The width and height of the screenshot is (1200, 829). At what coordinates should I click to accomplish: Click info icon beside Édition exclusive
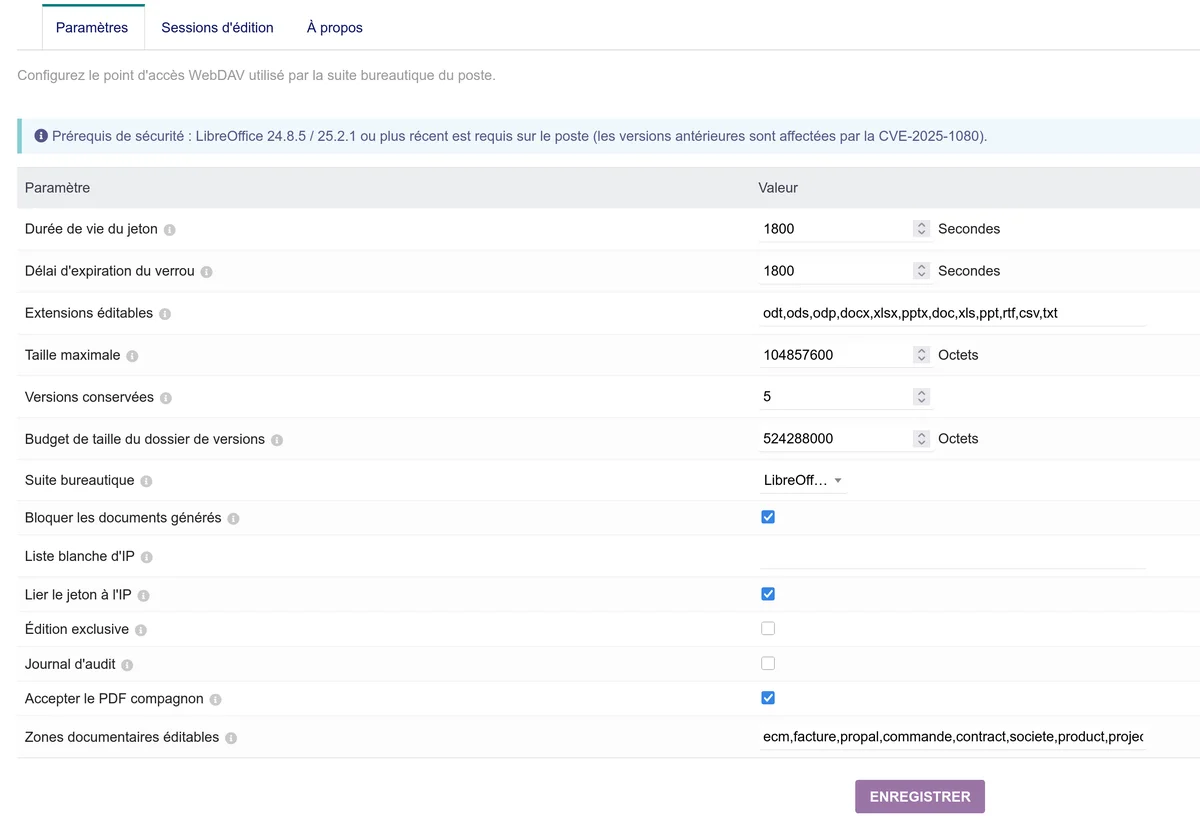141,630
